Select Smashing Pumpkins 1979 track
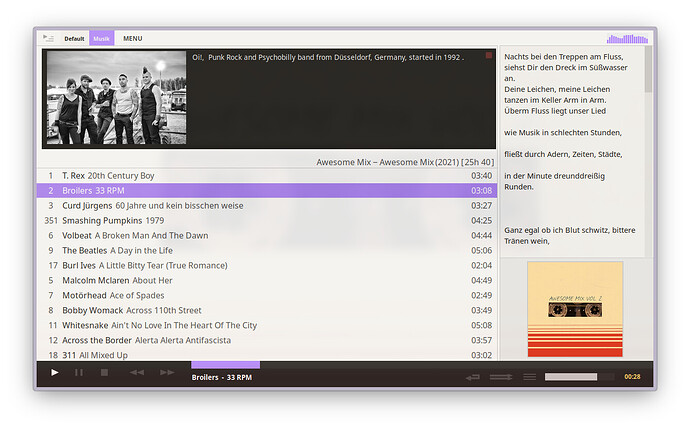The width and height of the screenshot is (690, 429). tap(267, 220)
